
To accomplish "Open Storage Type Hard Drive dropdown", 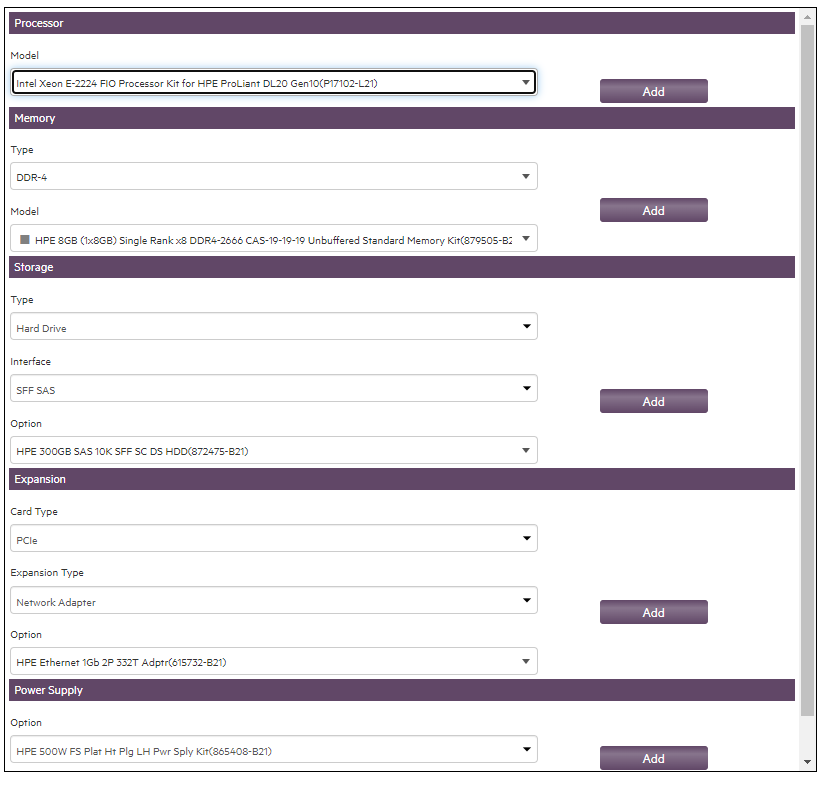I will click(274, 327).
